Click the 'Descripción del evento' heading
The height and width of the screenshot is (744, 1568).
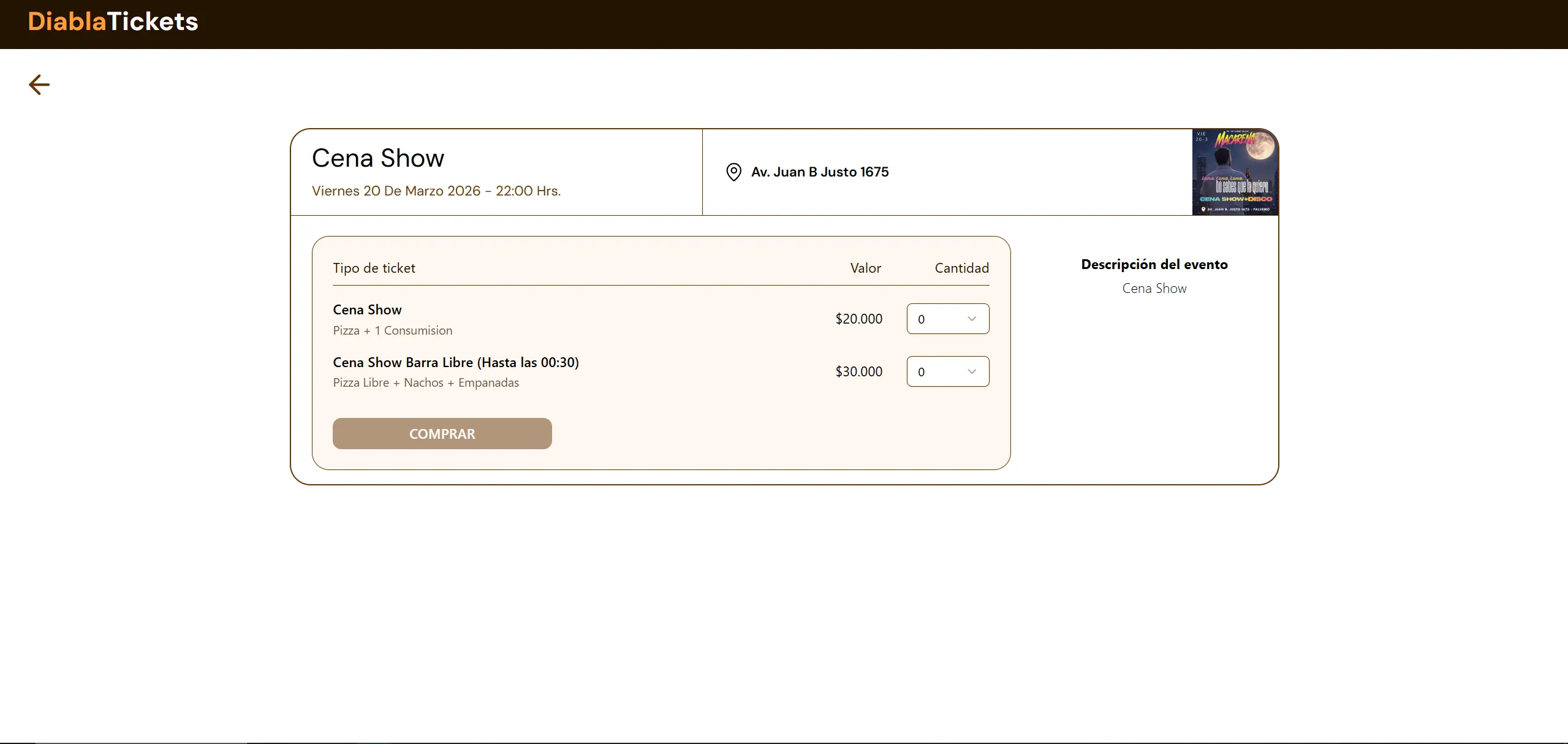click(x=1154, y=264)
